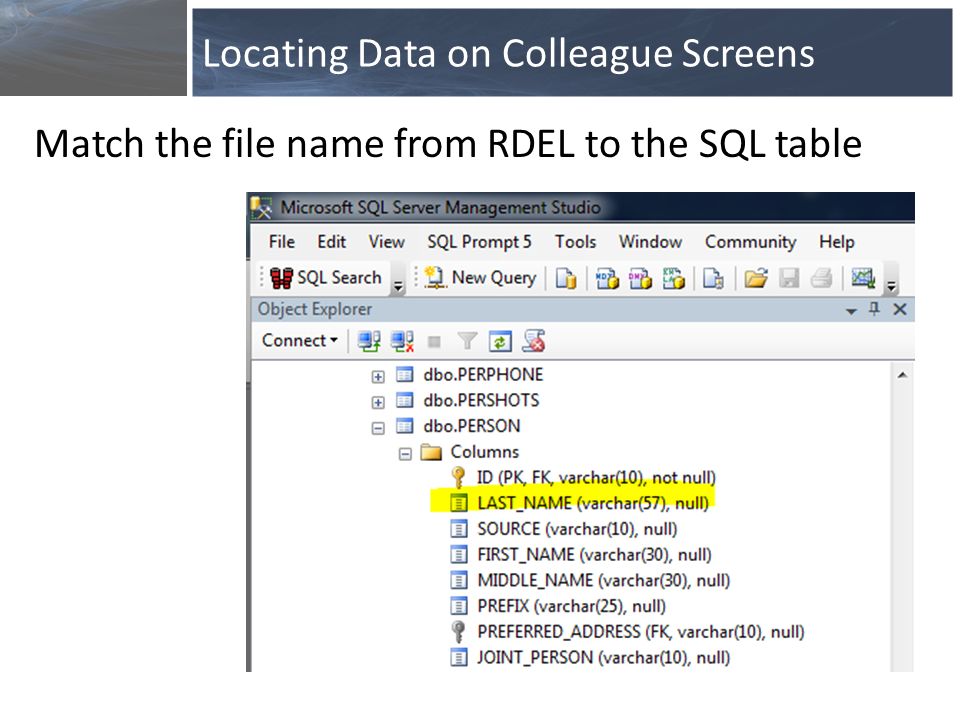Click the Activity Monitor icon
The width and height of the screenshot is (960, 720).
point(863,278)
